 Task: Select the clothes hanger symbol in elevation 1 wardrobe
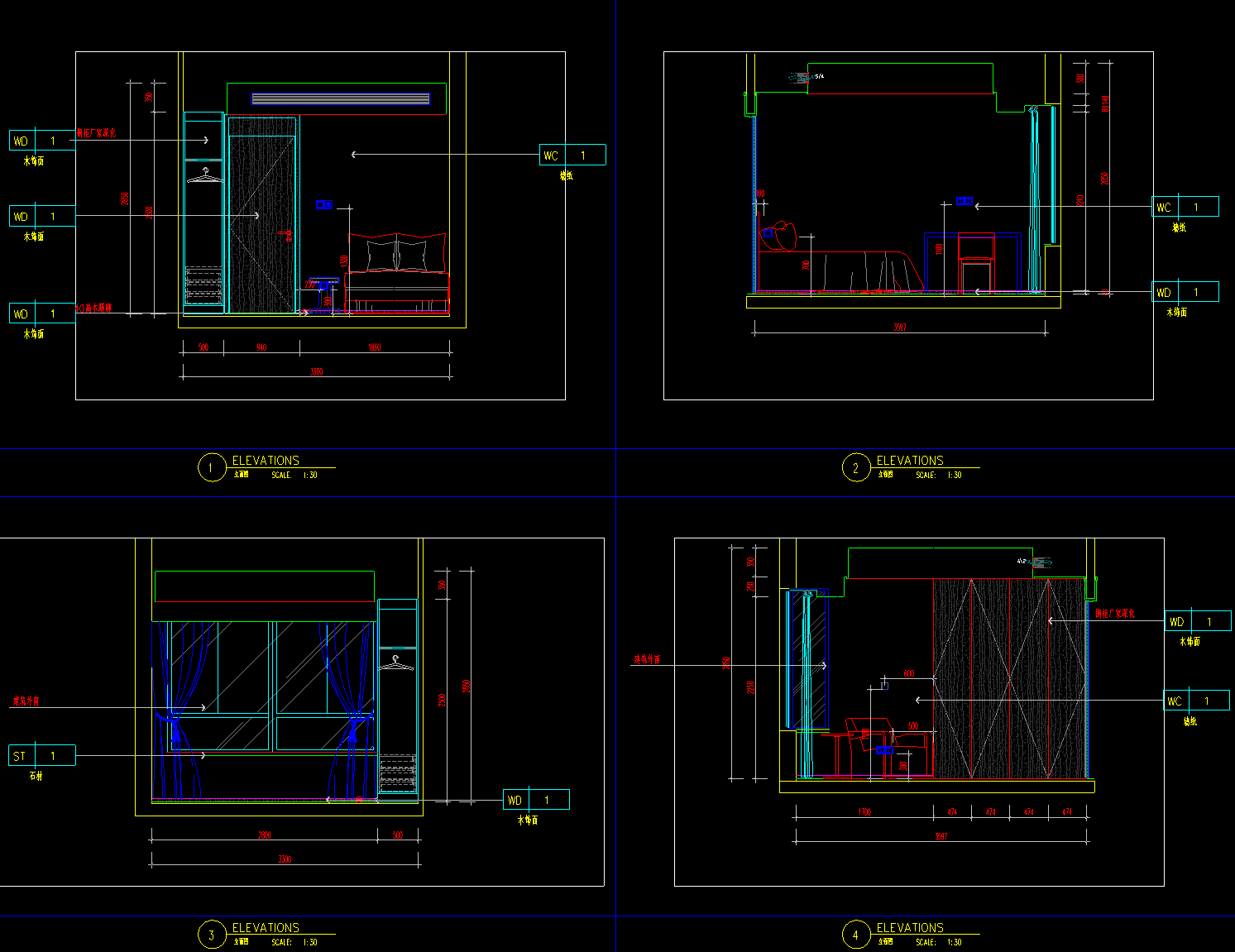point(205,175)
